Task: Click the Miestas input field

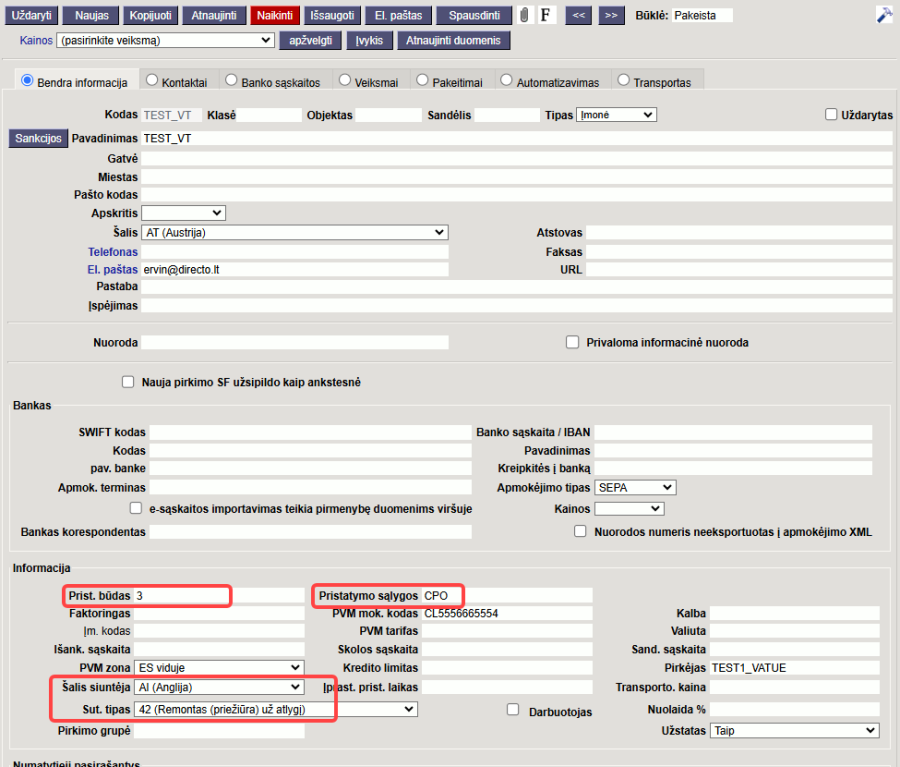Action: tap(517, 177)
